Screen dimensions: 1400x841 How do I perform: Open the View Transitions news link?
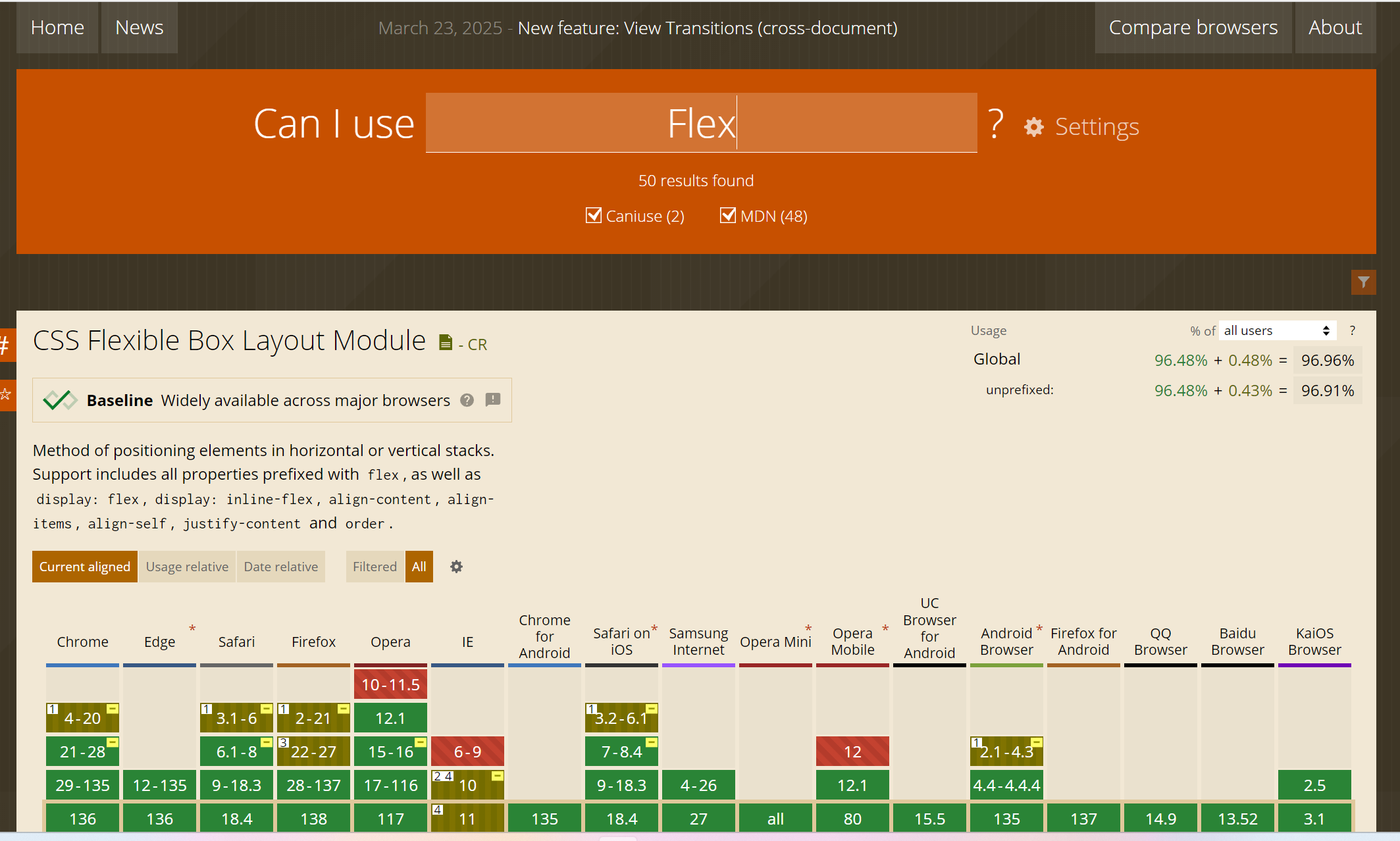(x=708, y=28)
